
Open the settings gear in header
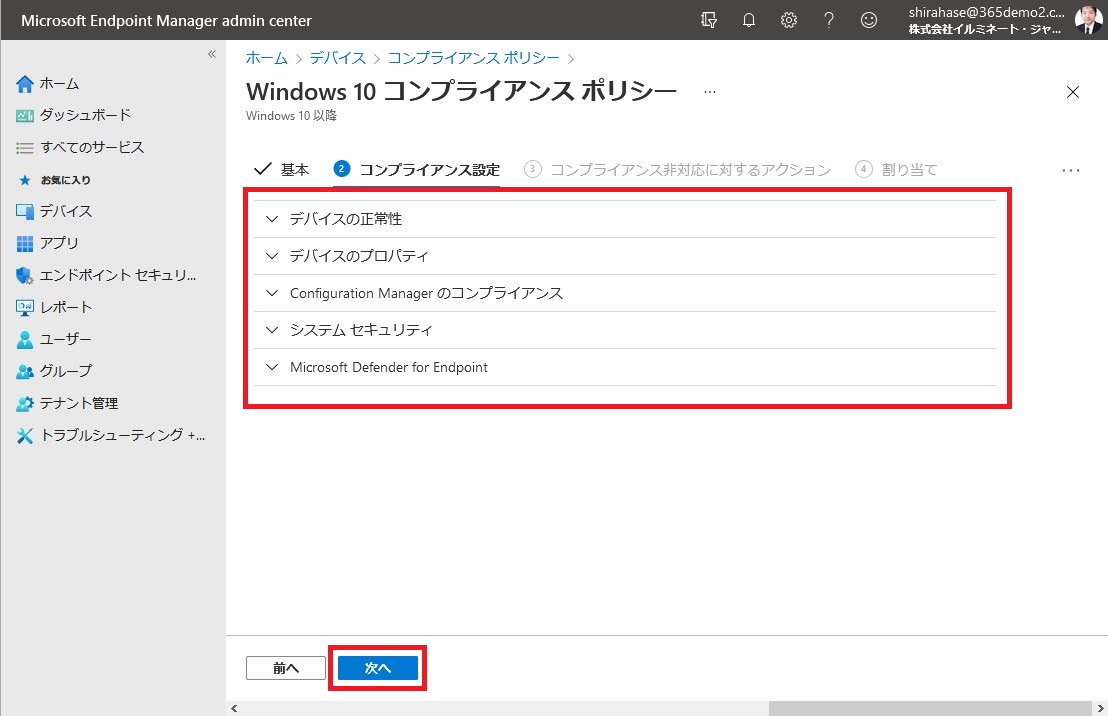coord(789,20)
